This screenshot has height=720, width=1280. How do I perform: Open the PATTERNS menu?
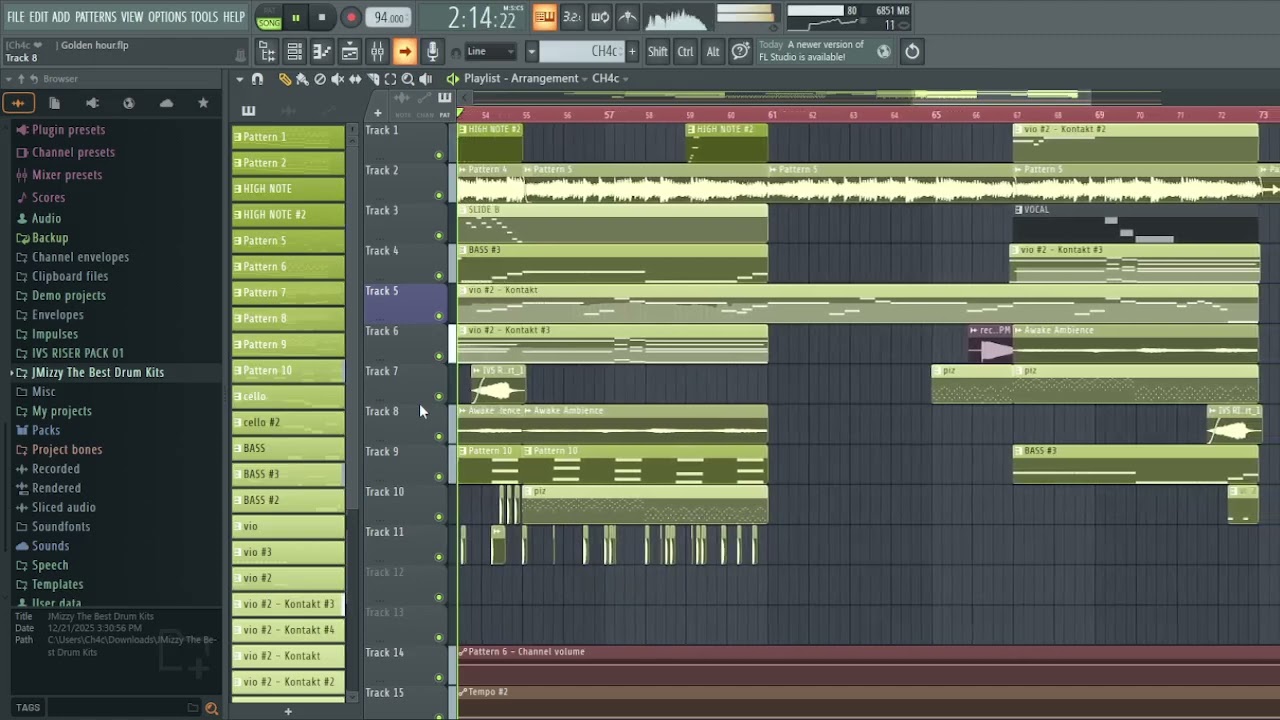[x=96, y=18]
